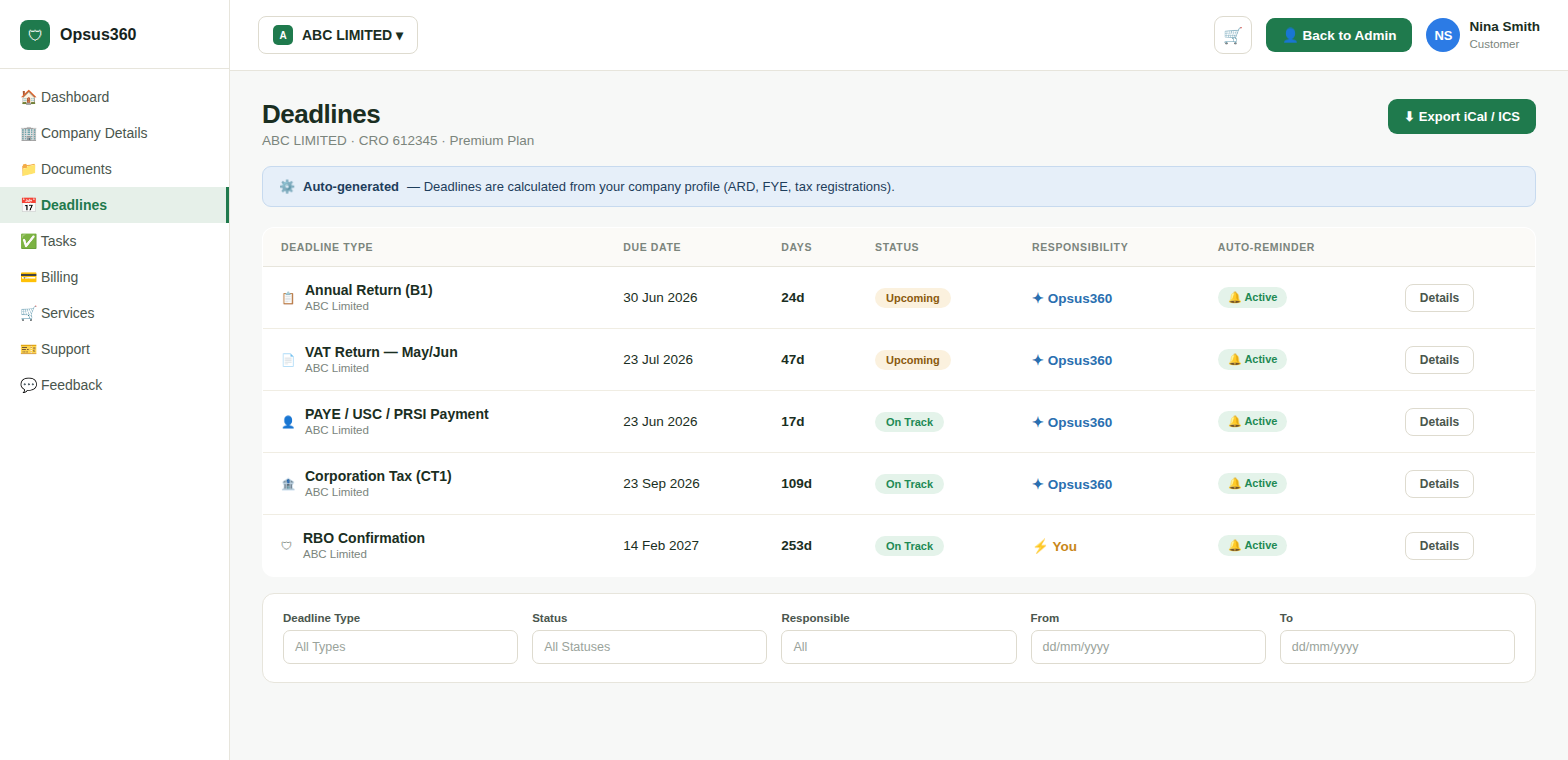Image resolution: width=1568 pixels, height=760 pixels.
Task: Open Support in the sidebar
Action: coord(115,349)
